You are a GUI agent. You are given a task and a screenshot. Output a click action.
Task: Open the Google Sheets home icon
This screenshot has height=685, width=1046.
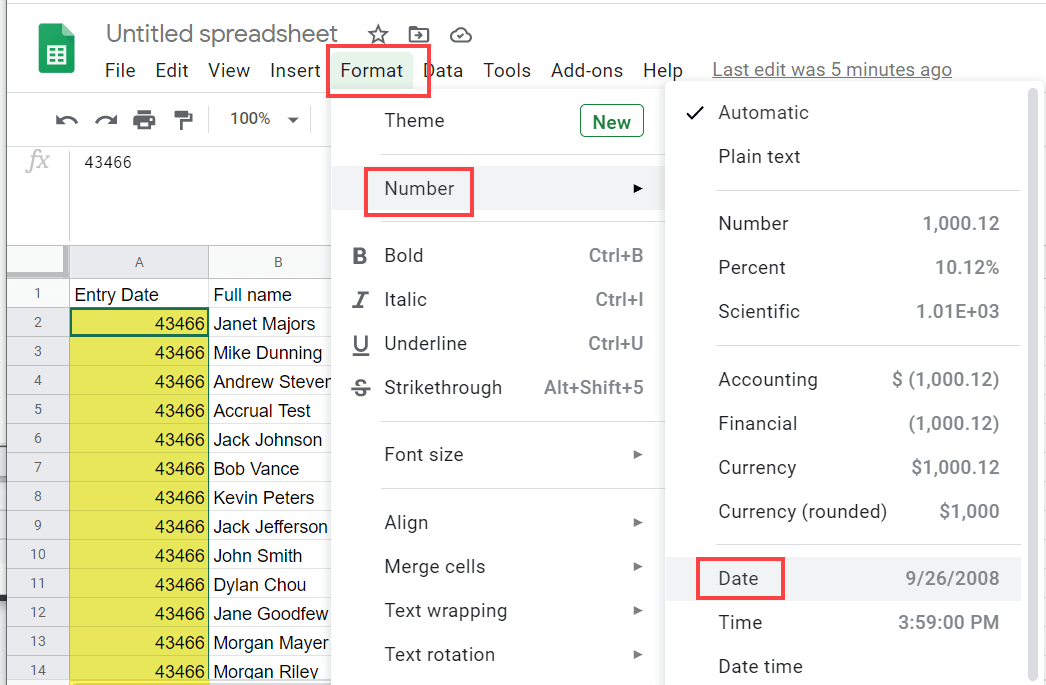click(57, 48)
